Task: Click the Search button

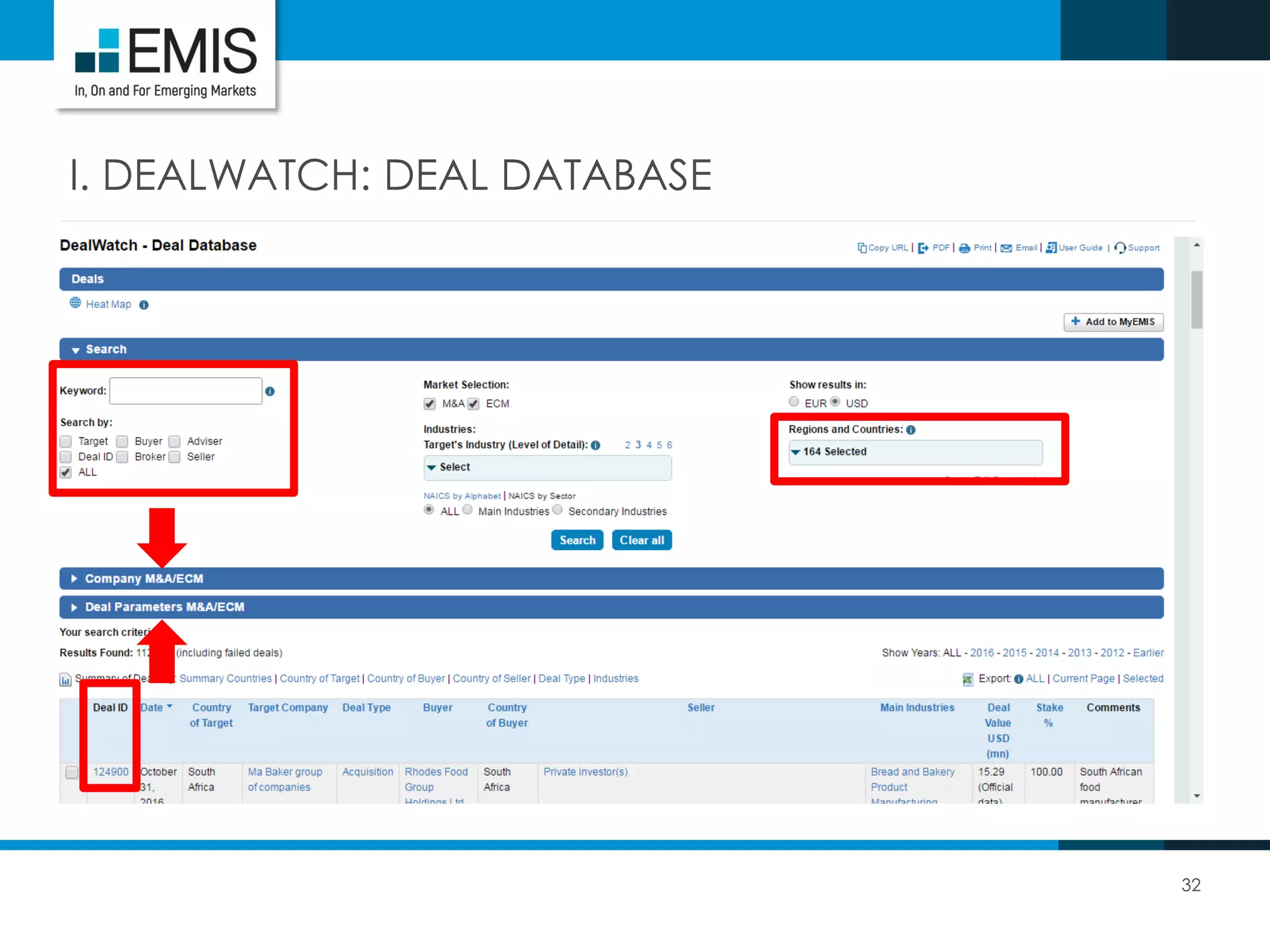Action: (x=577, y=540)
